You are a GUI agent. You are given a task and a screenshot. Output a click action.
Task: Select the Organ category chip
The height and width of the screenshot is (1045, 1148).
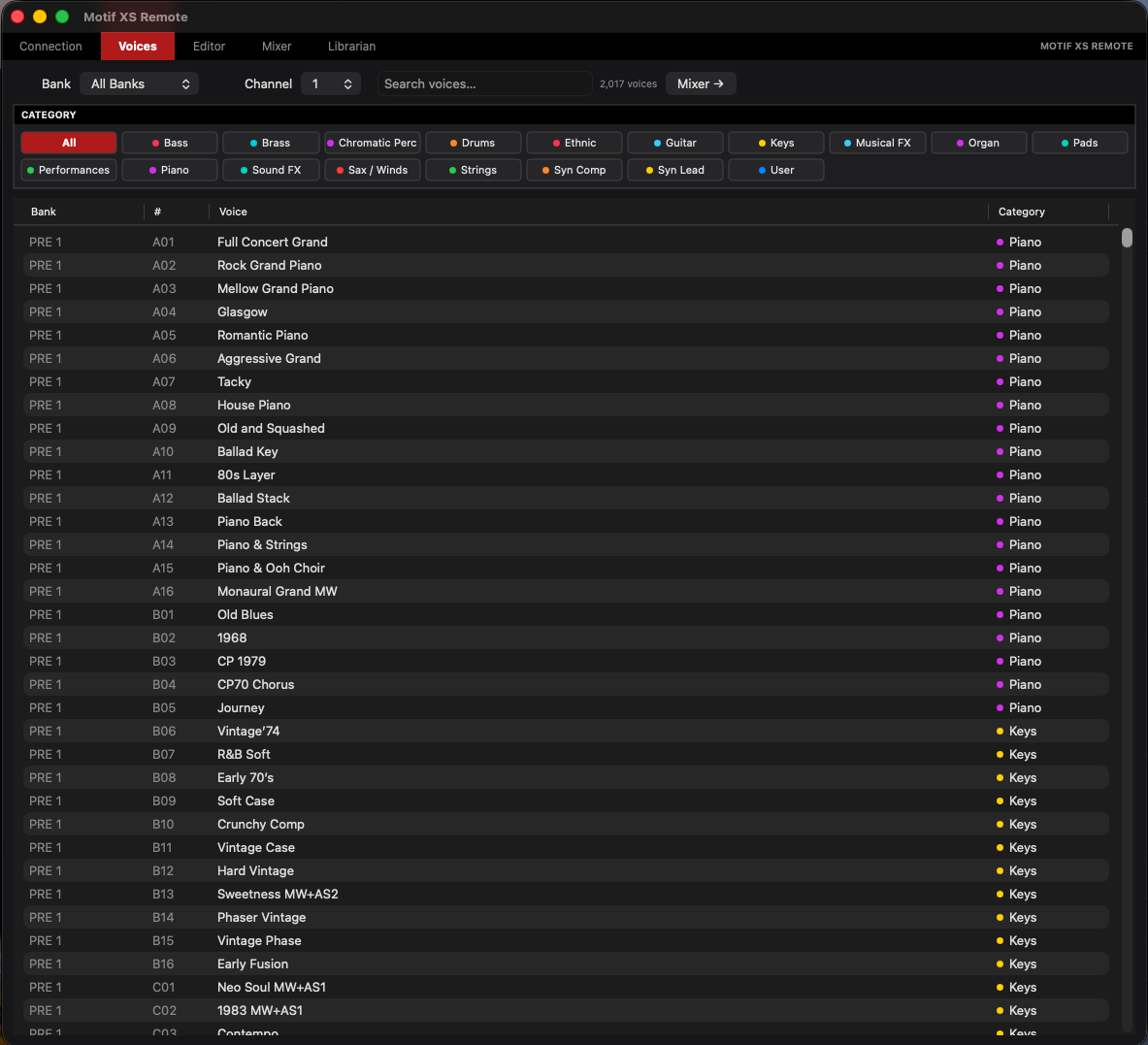click(x=978, y=143)
